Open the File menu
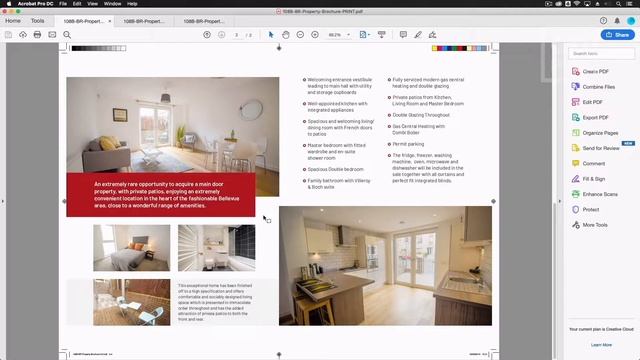640x360 pixels. [63, 4]
